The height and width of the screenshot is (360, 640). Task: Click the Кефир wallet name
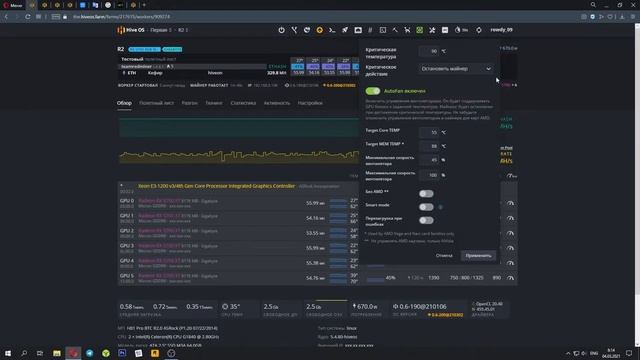tap(155, 73)
